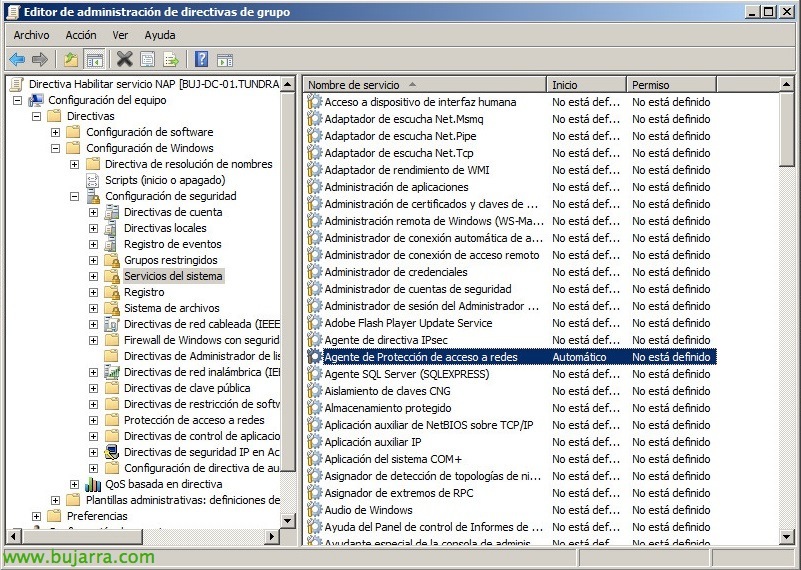Click the Help question mark icon
The height and width of the screenshot is (570, 801).
tap(201, 60)
